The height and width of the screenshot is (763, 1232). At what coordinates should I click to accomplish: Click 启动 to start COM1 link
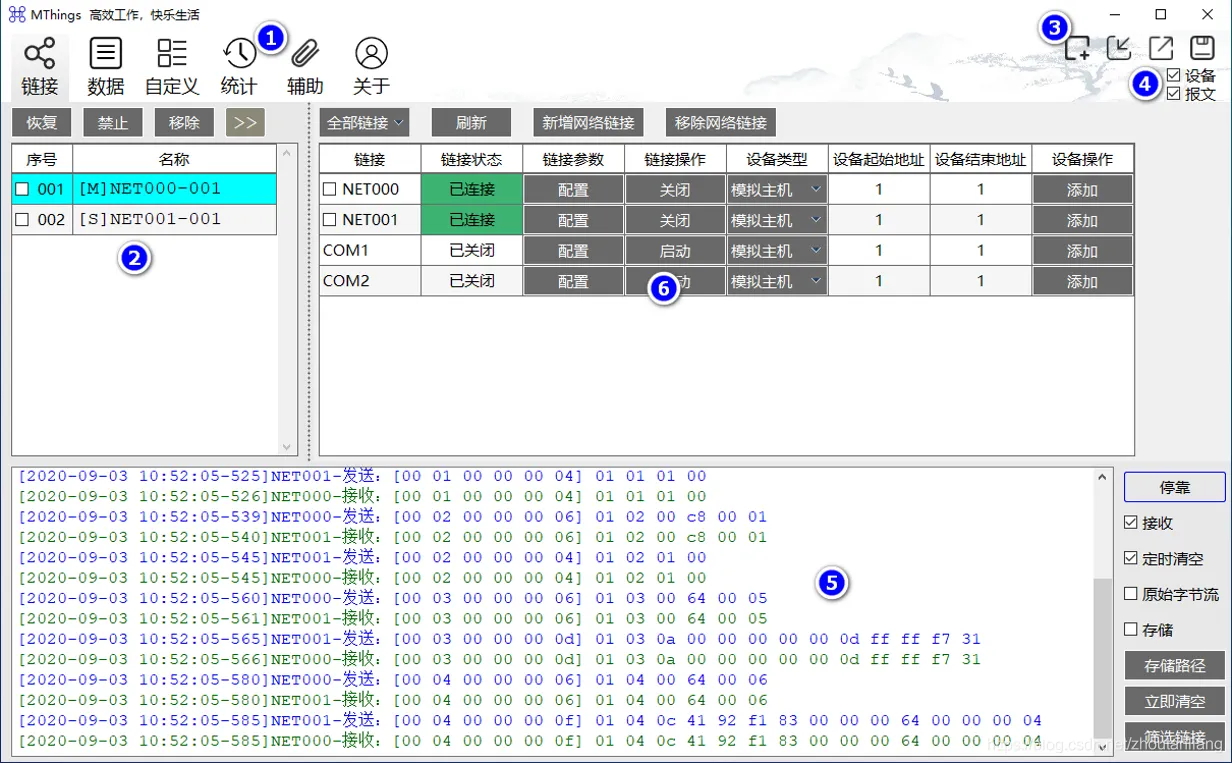(675, 251)
